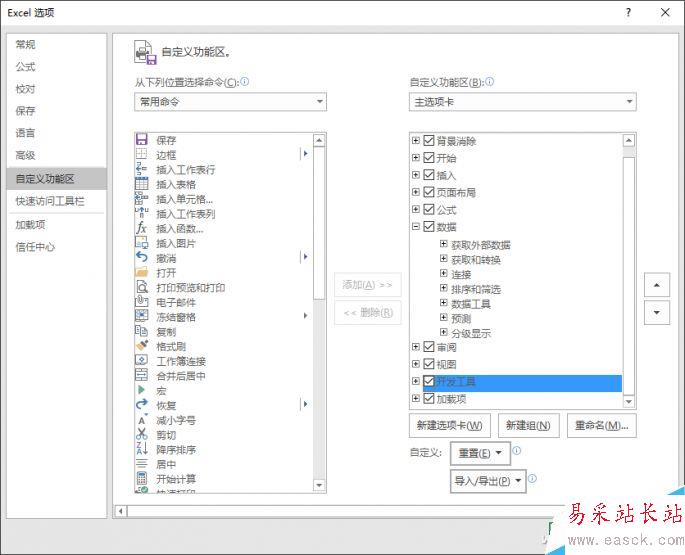Expand the 排序和筛选 group

click(x=443, y=288)
